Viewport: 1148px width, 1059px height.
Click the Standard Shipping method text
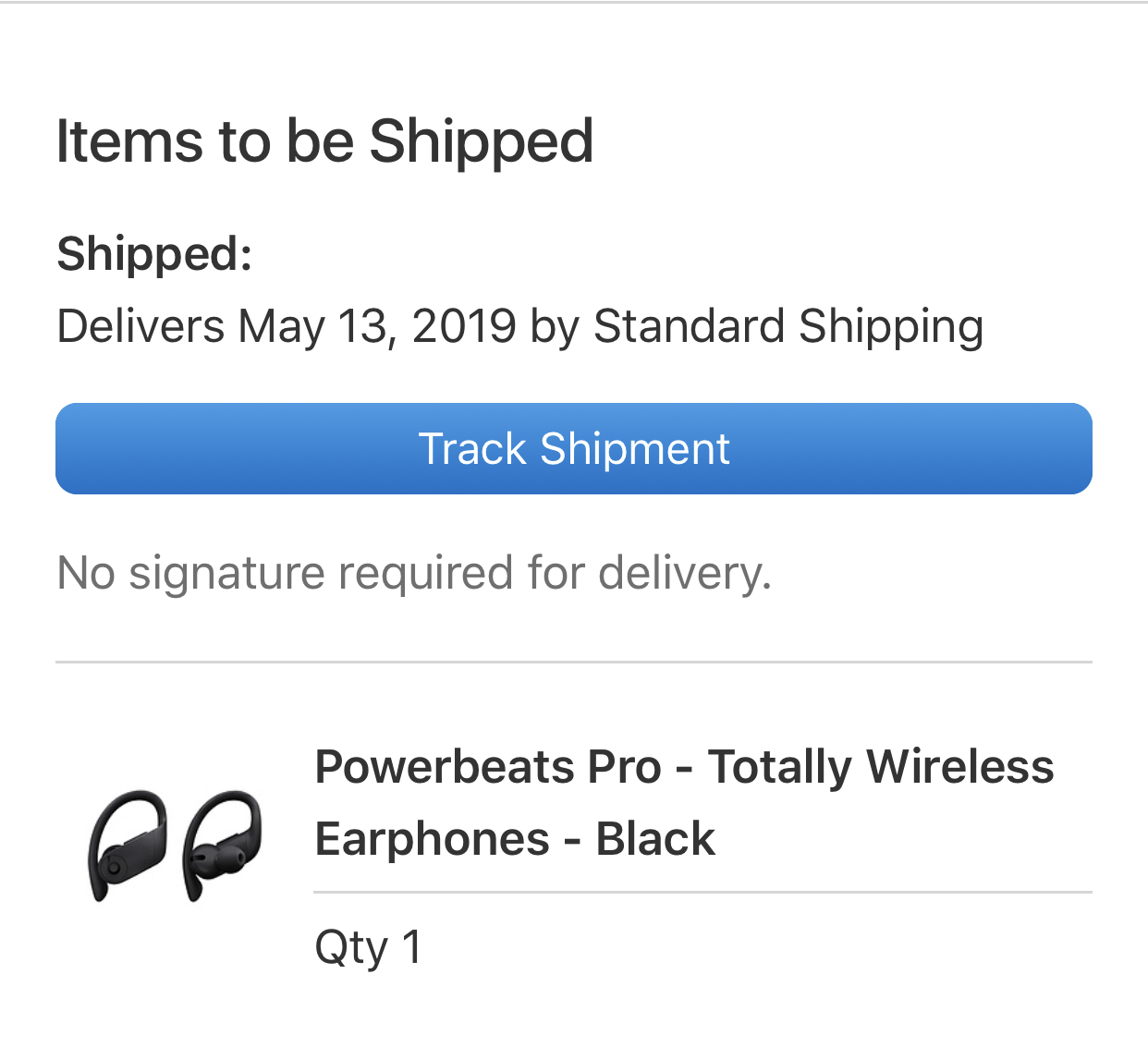pos(788,326)
